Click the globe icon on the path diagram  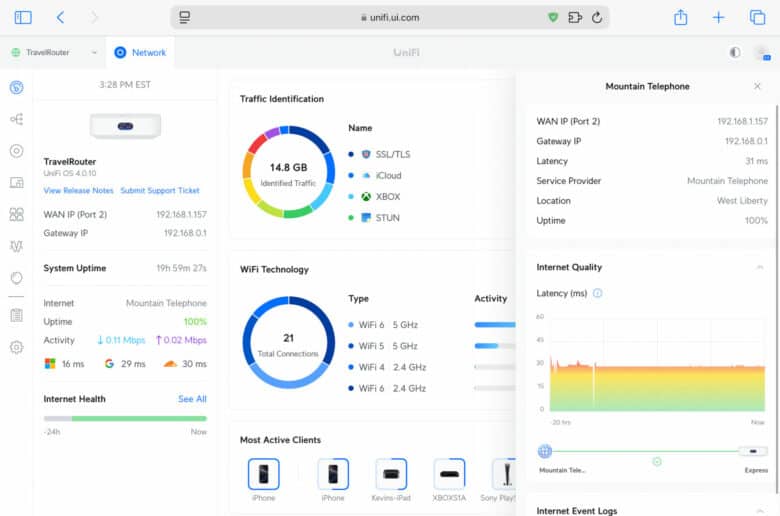545,451
